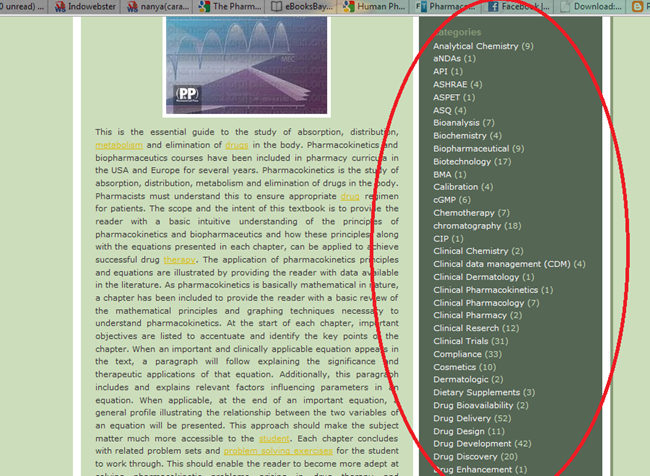Click the Facebook tab favicon

coord(493,7)
